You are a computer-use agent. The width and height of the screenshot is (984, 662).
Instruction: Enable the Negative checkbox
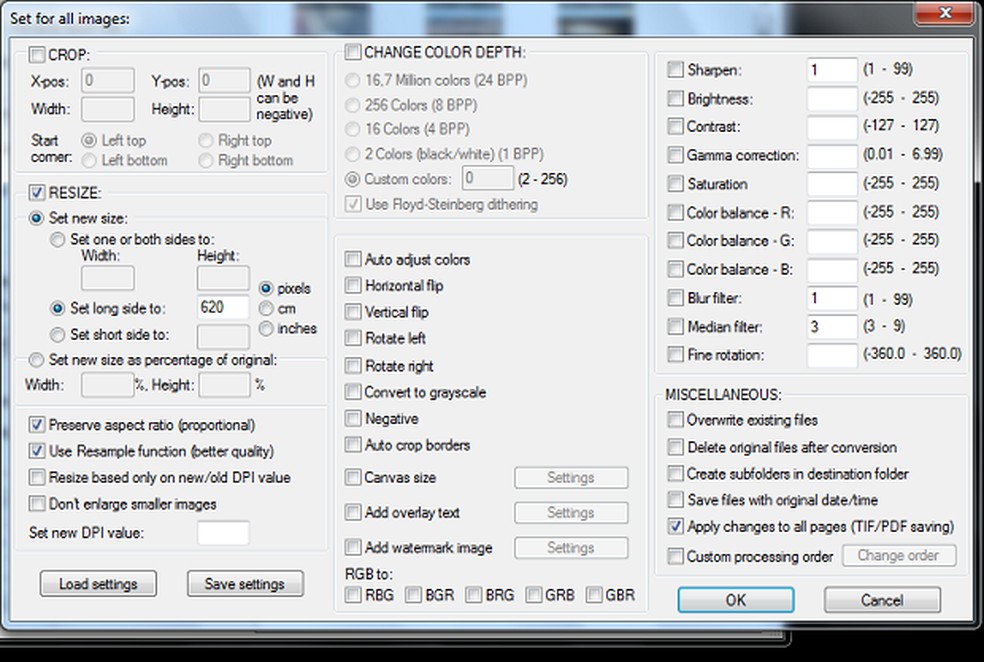point(353,419)
